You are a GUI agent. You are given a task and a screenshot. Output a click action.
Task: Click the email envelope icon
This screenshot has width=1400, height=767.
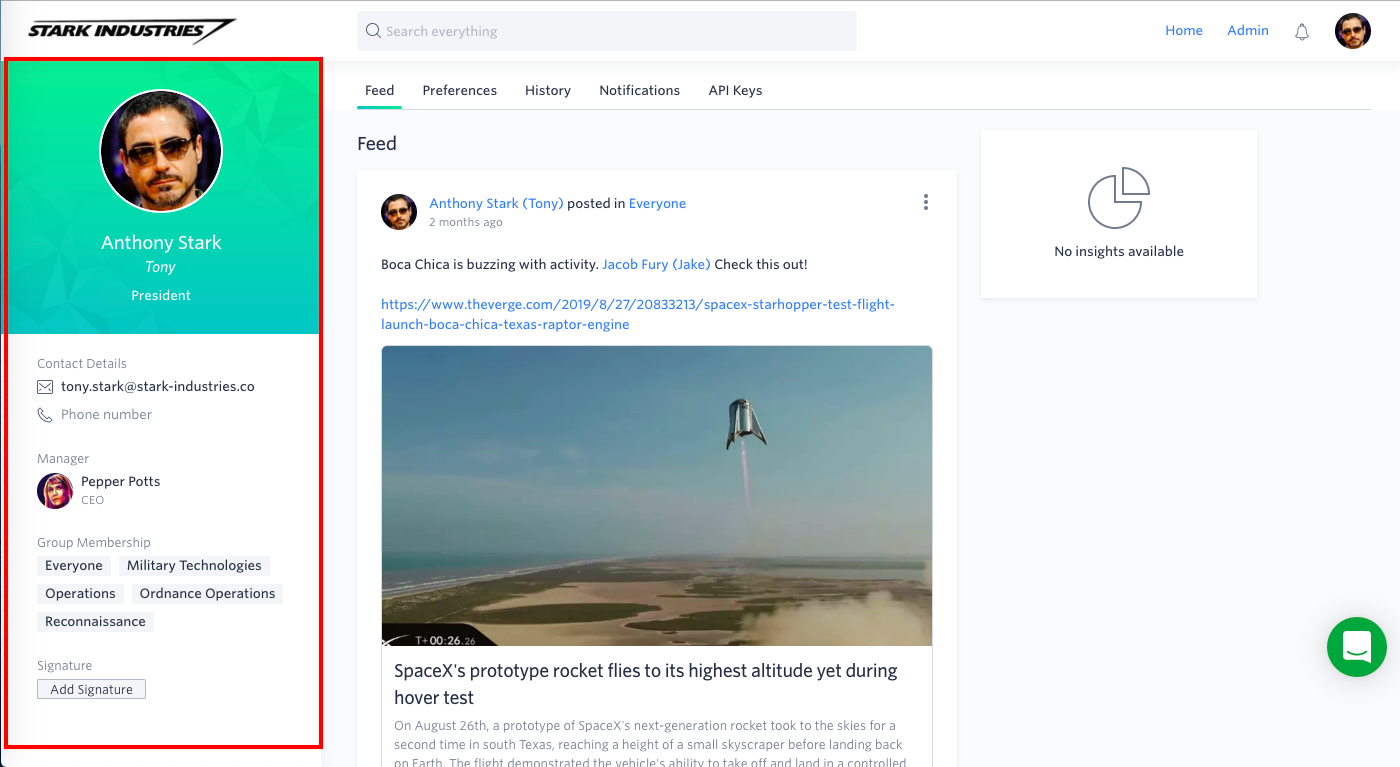pyautogui.click(x=45, y=387)
